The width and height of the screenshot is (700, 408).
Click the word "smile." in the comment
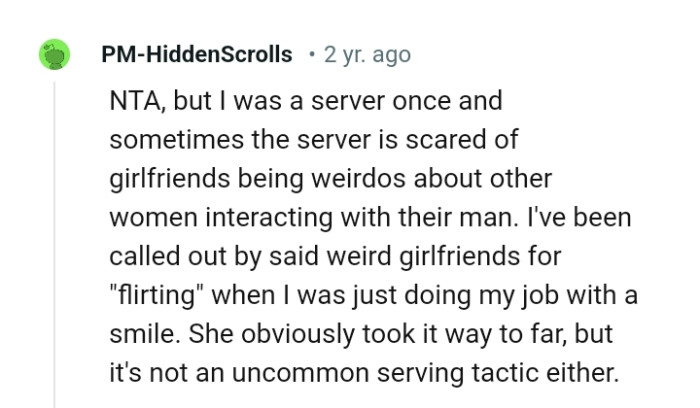click(x=145, y=334)
